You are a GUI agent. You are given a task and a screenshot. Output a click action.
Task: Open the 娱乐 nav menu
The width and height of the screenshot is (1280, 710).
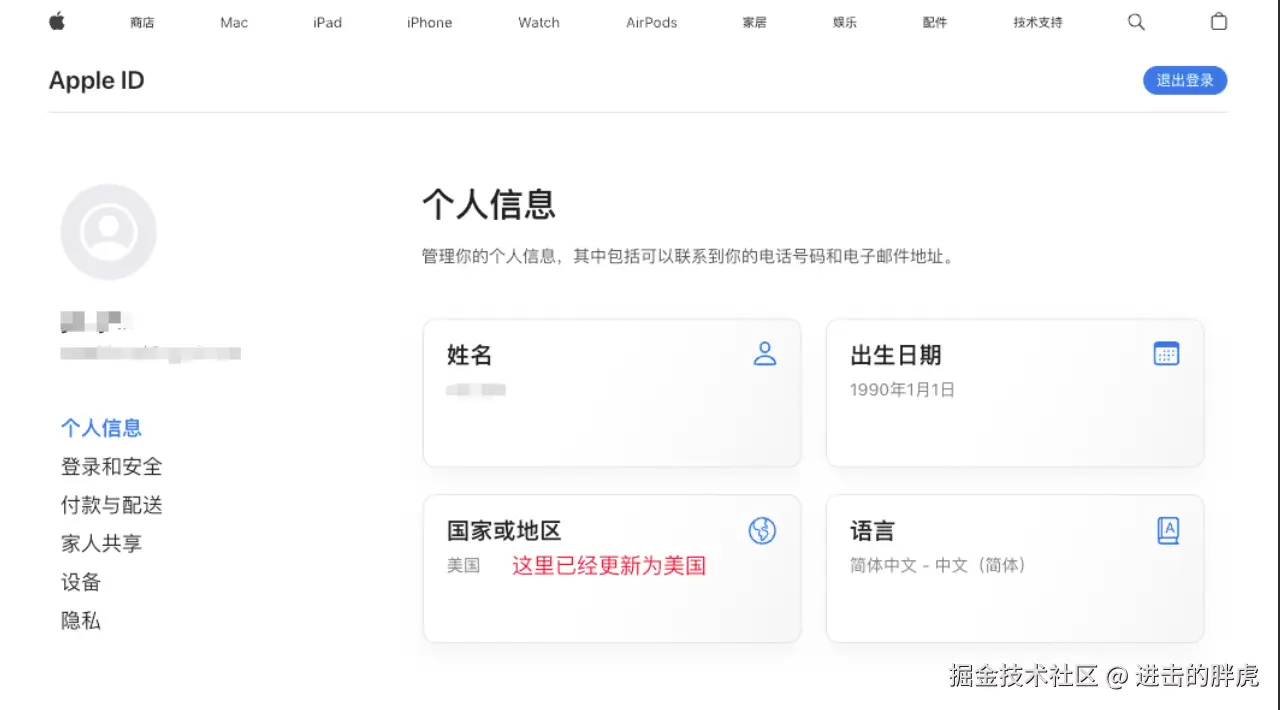[x=845, y=22]
